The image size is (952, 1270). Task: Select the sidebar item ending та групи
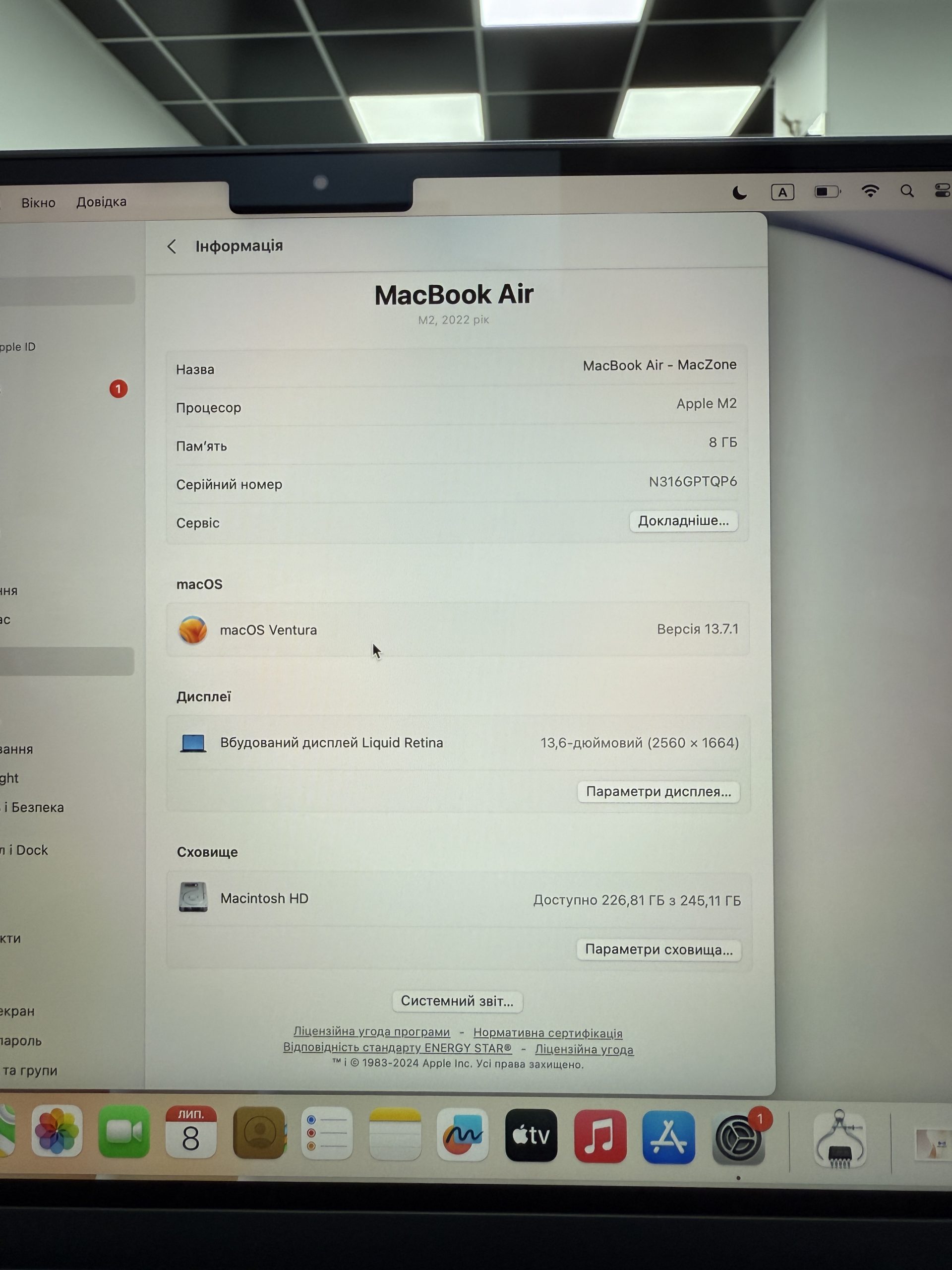[29, 1071]
